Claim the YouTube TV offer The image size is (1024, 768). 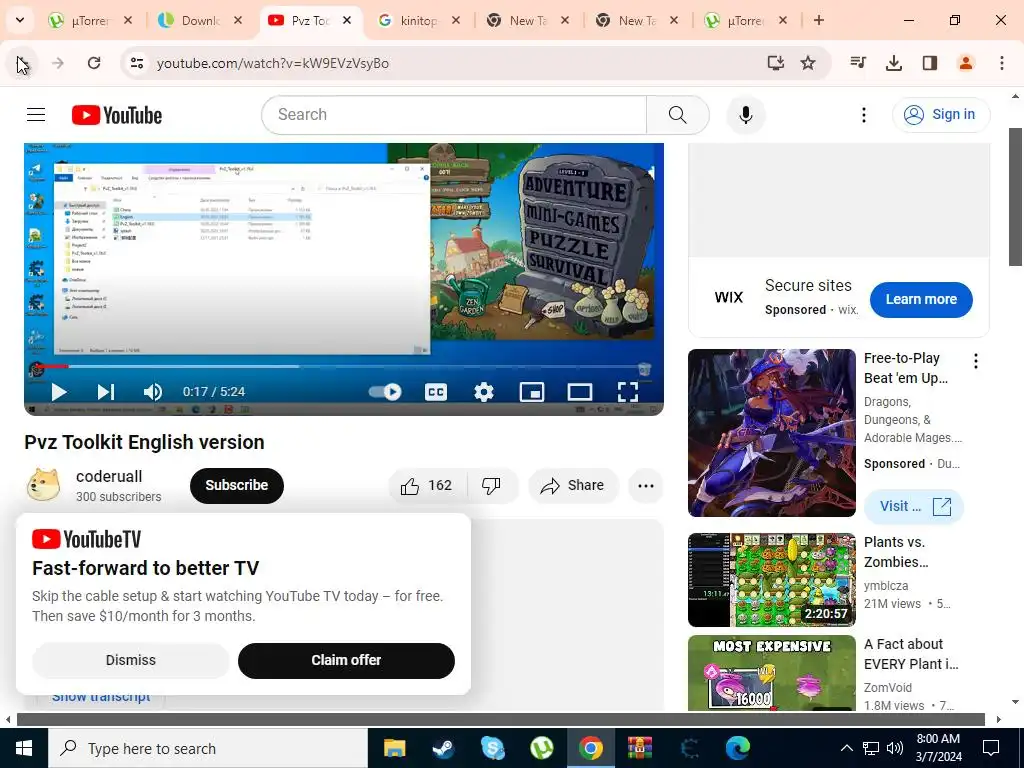(346, 660)
